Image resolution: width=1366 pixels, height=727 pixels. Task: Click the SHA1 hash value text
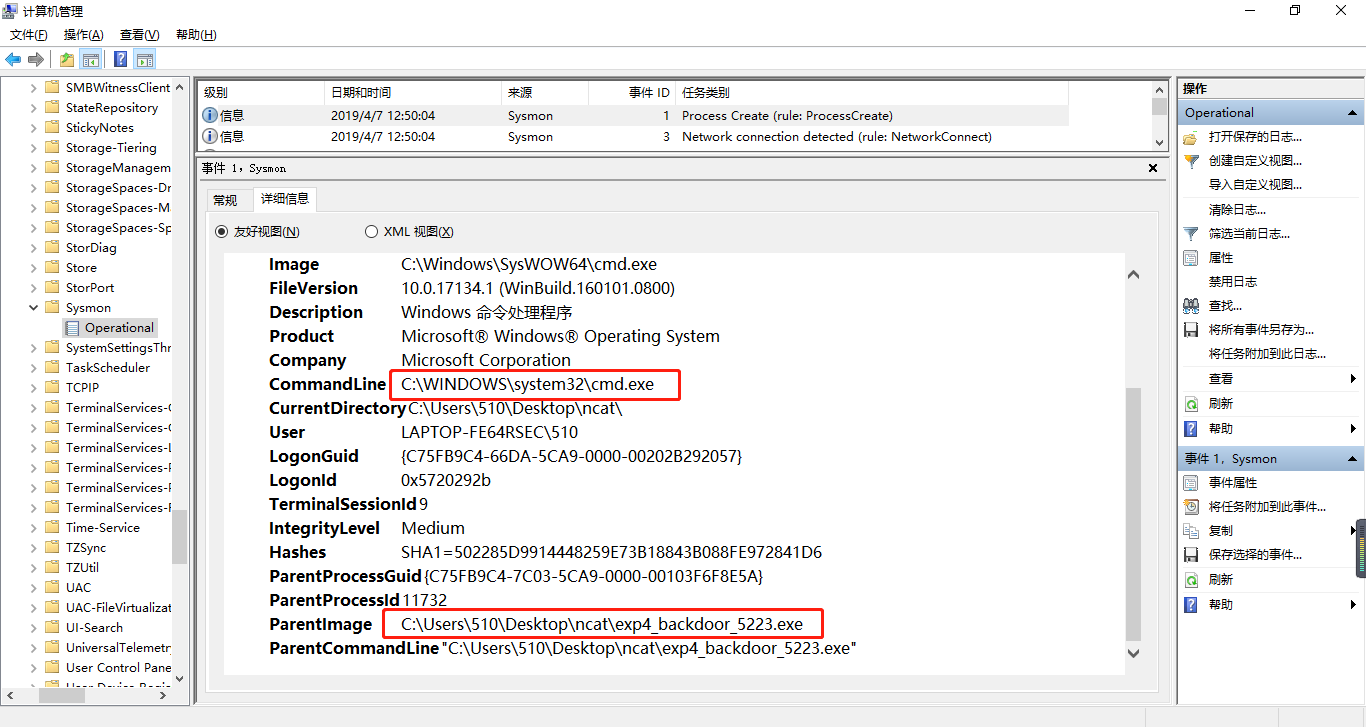[x=611, y=552]
